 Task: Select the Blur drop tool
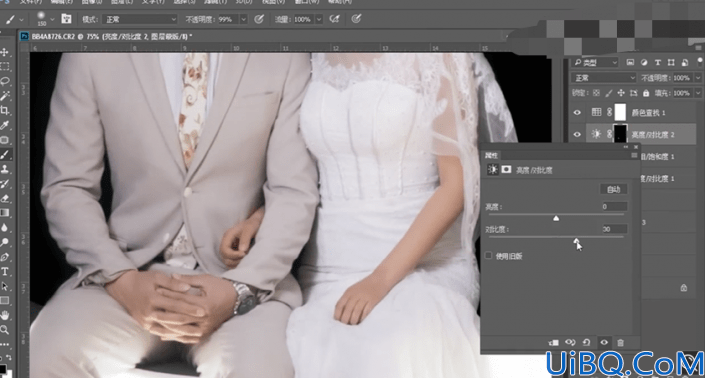click(4, 227)
